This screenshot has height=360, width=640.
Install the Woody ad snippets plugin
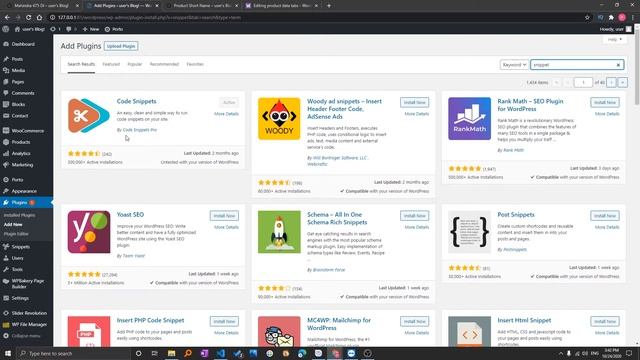pyautogui.click(x=414, y=102)
